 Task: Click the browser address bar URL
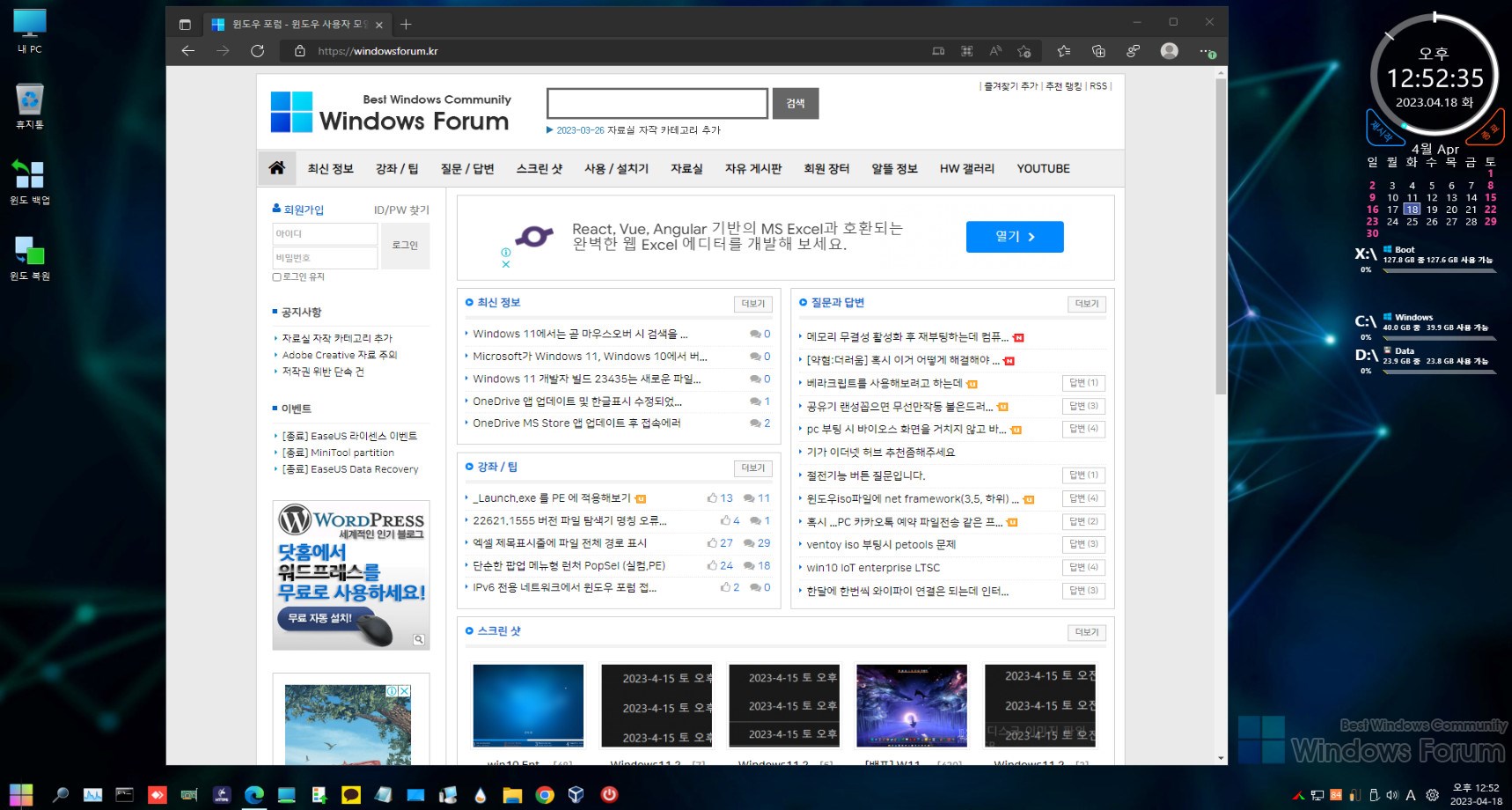click(x=378, y=51)
